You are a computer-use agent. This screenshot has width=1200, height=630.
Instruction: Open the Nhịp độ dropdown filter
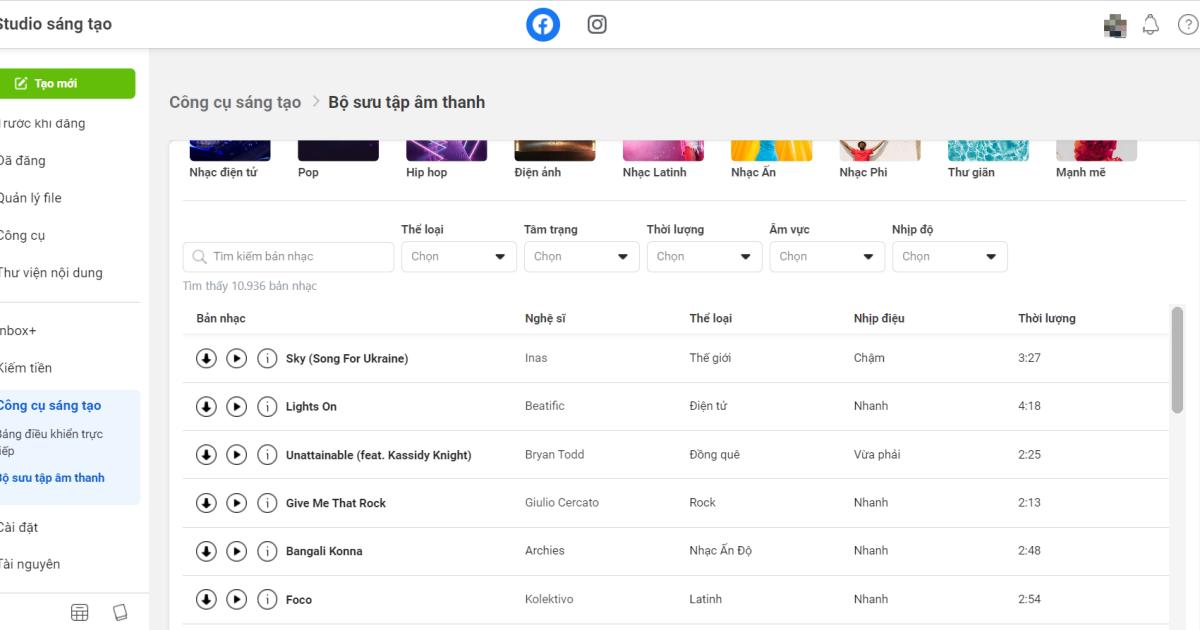pyautogui.click(x=949, y=257)
